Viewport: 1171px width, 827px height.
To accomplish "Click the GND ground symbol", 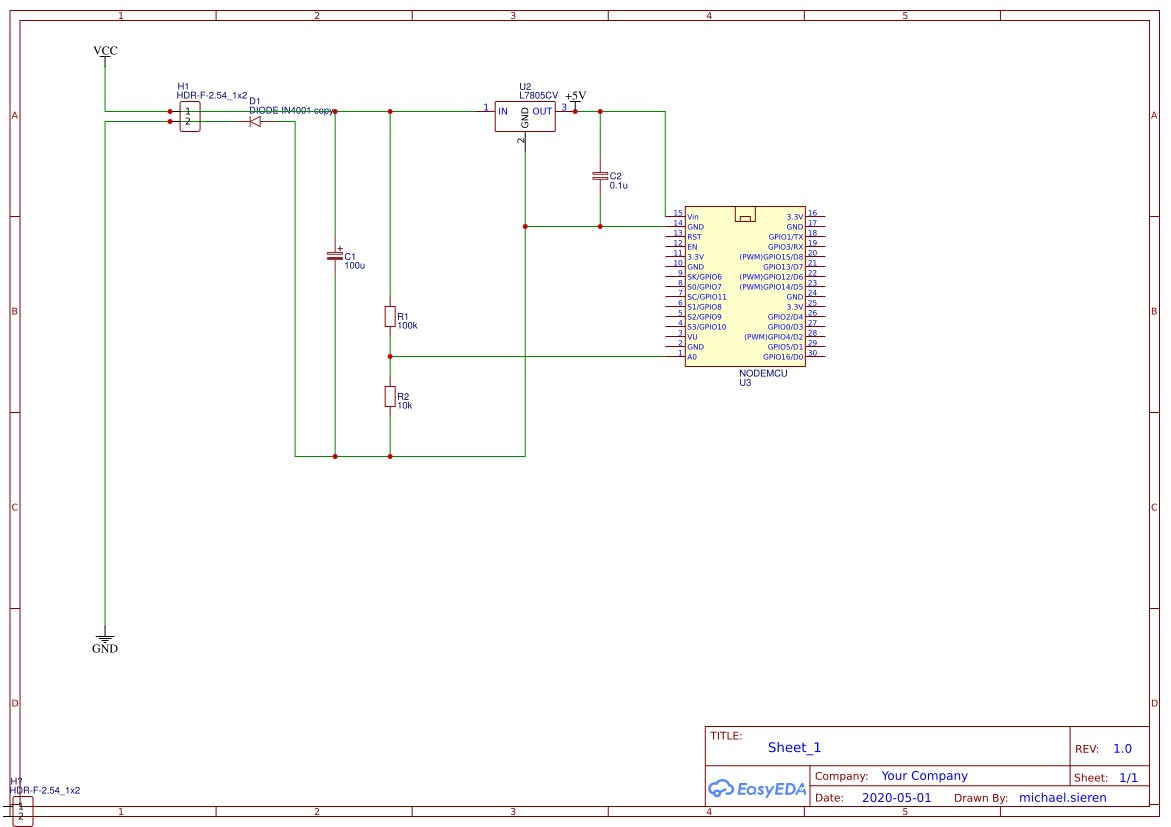I will 104,640.
